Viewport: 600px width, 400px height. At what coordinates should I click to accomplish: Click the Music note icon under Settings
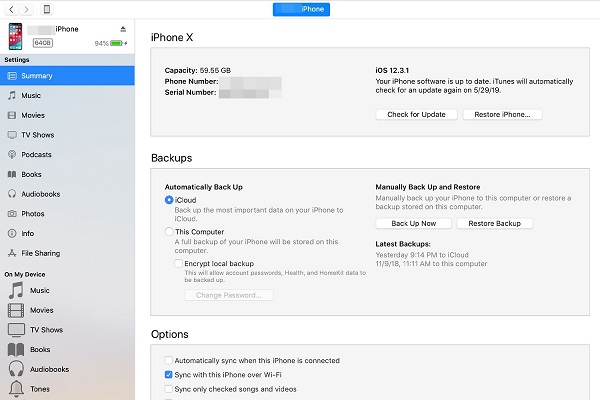click(x=12, y=95)
